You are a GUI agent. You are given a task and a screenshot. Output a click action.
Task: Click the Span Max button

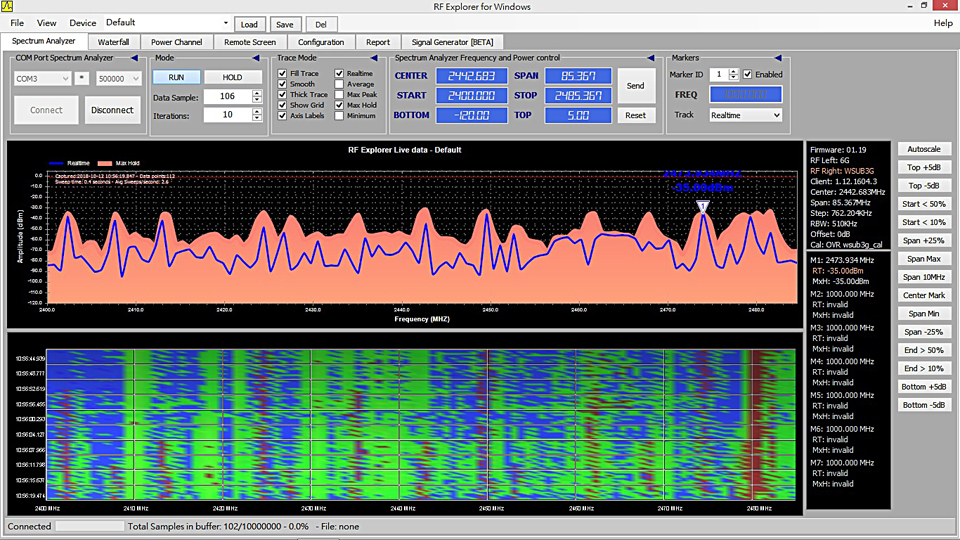(x=924, y=259)
